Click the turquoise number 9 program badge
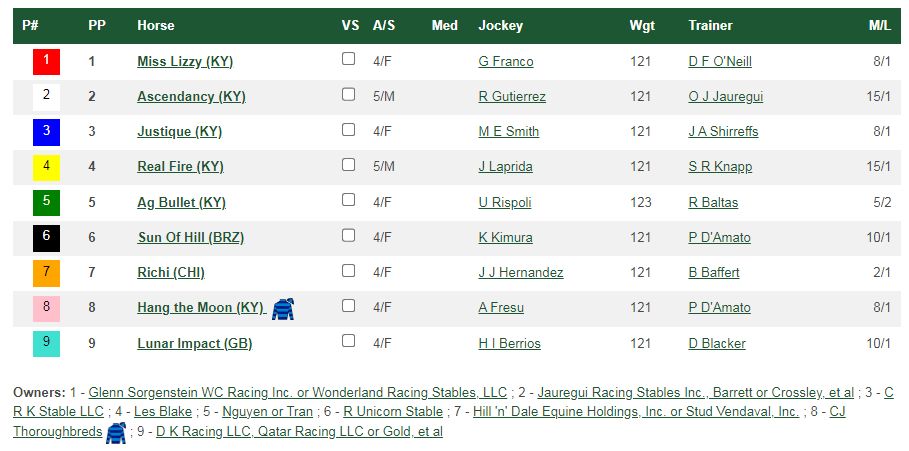 coord(46,343)
